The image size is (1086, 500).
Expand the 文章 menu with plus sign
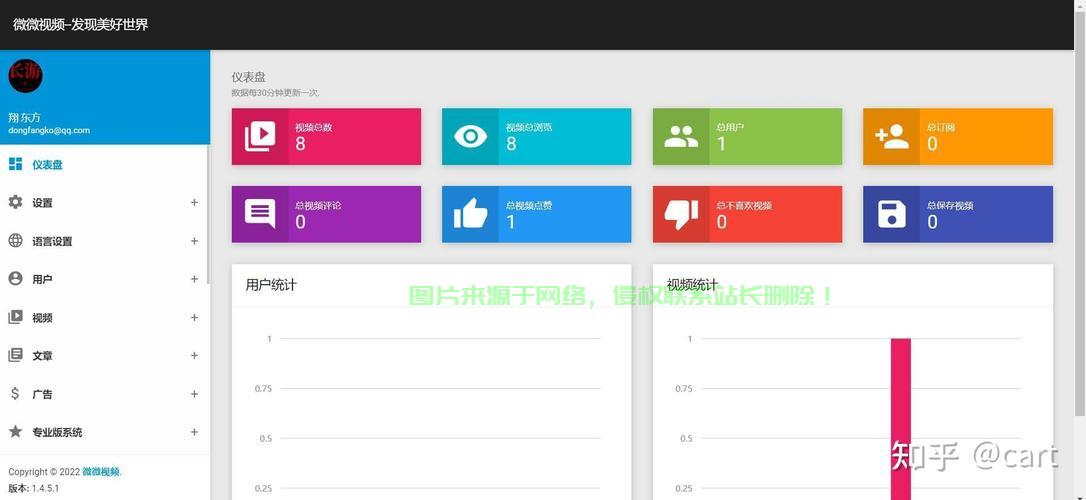pyautogui.click(x=195, y=355)
